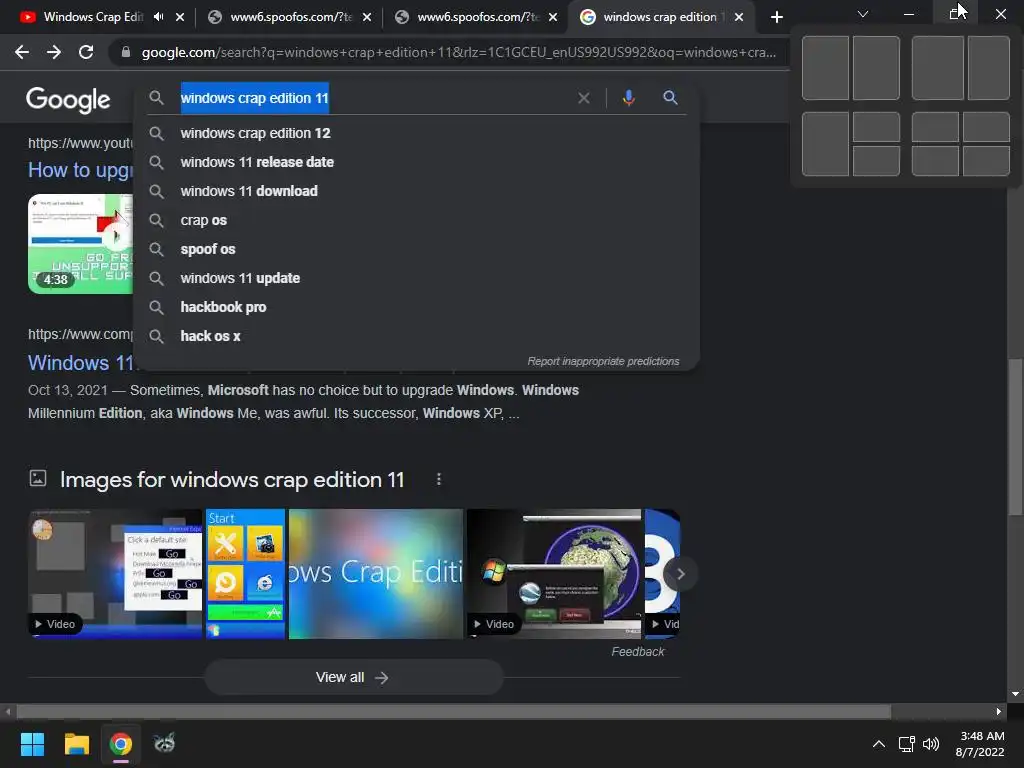Choose suggestion windows crap edition 12
Image resolution: width=1024 pixels, height=768 pixels.
coord(416,133)
